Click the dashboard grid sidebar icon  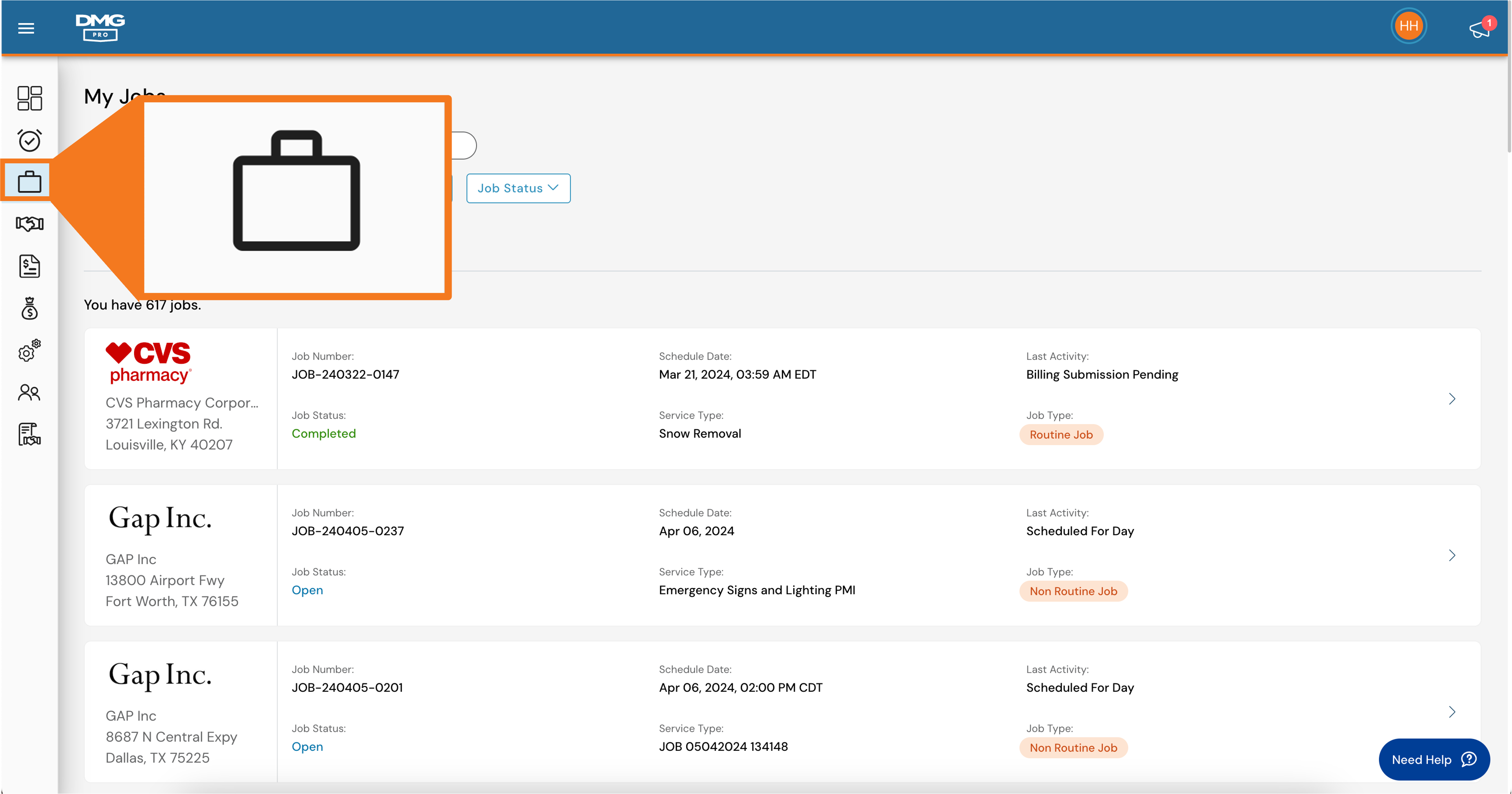(x=29, y=98)
